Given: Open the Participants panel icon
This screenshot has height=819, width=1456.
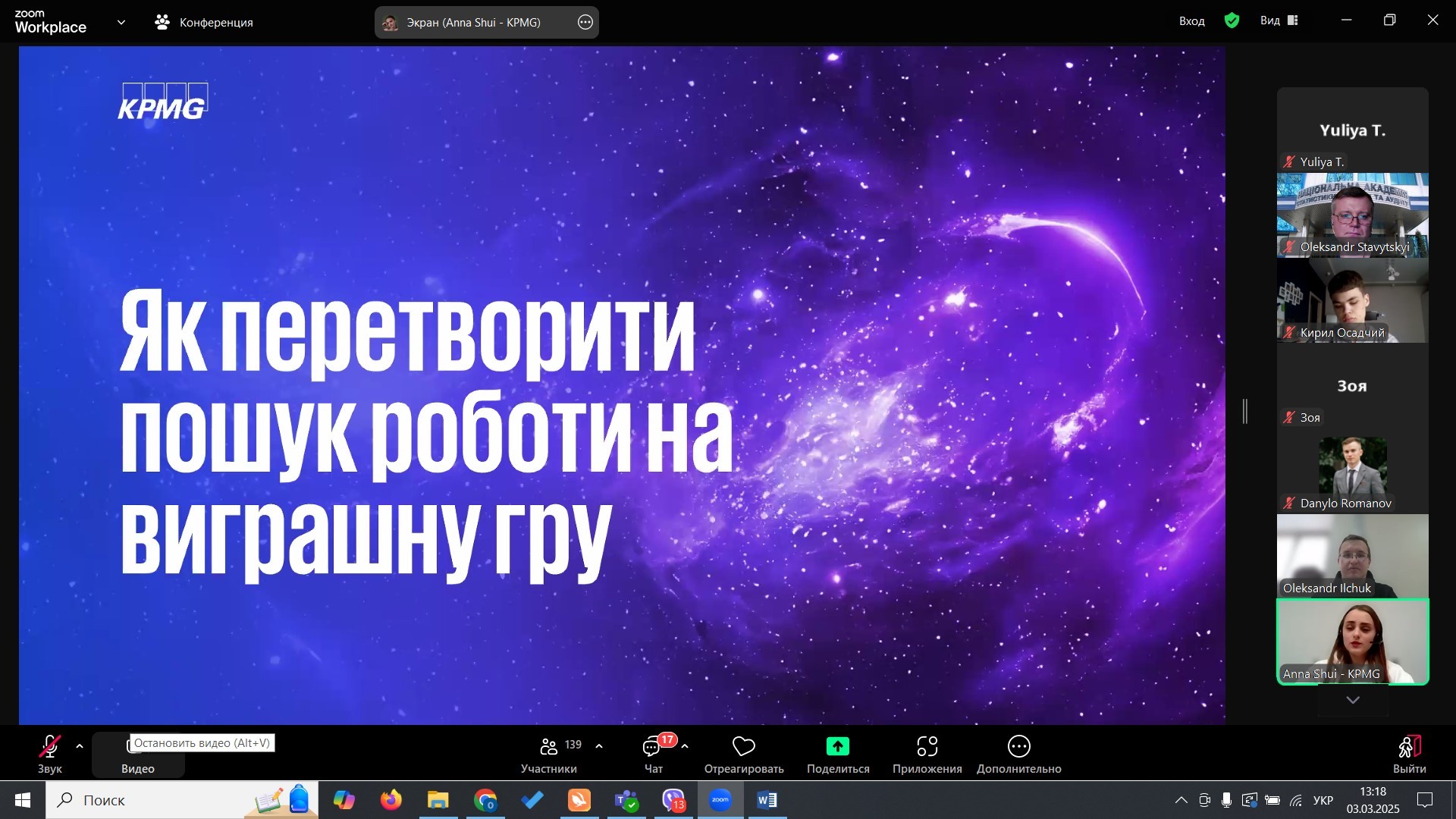Looking at the screenshot, I should [x=549, y=747].
